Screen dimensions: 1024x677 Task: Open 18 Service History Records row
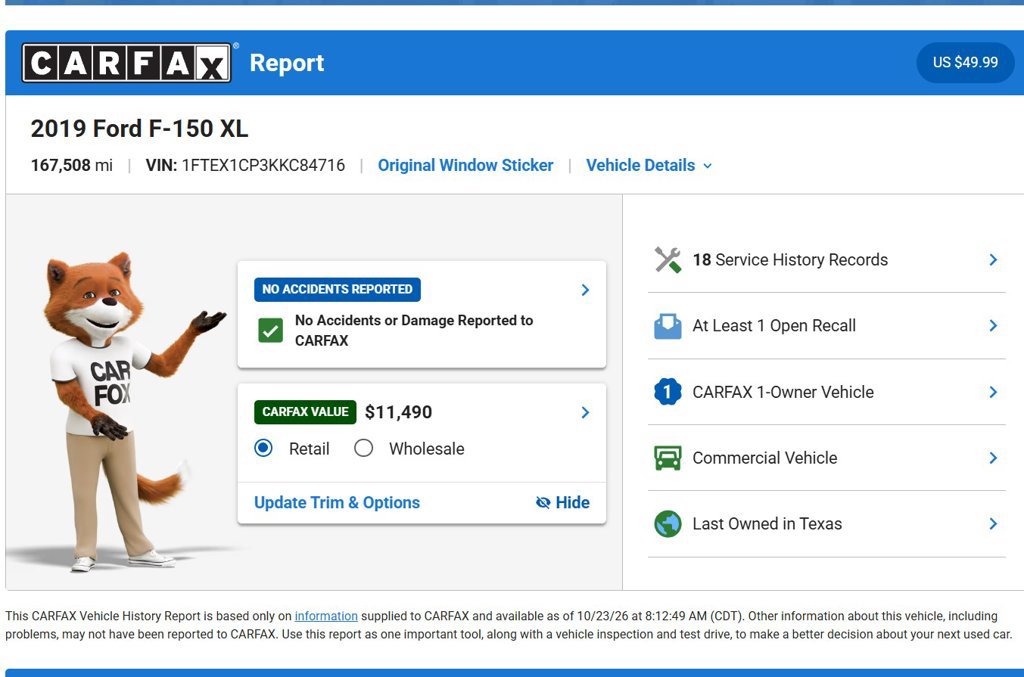[x=826, y=260]
